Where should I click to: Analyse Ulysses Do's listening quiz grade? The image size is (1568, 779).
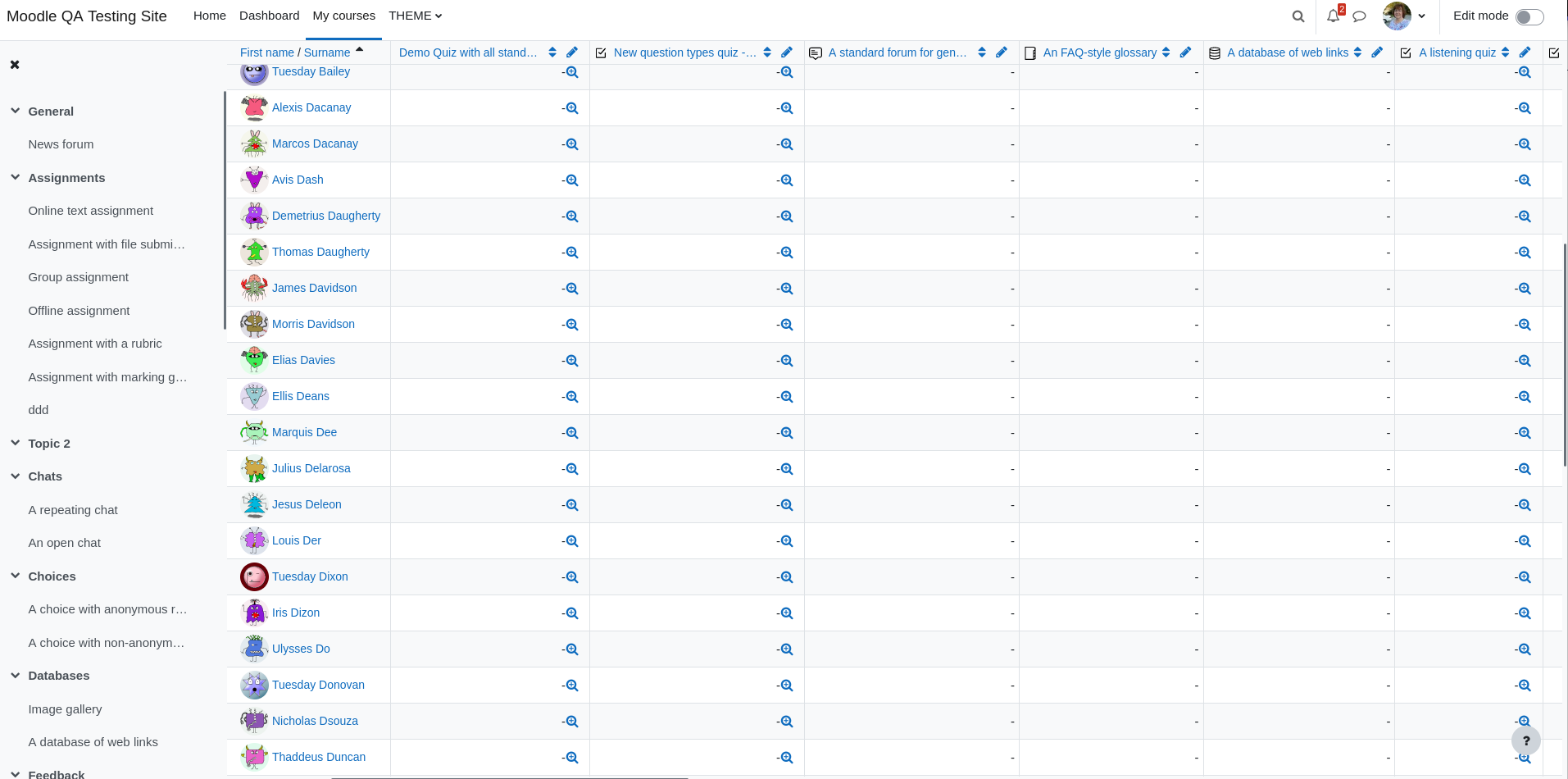click(1525, 649)
